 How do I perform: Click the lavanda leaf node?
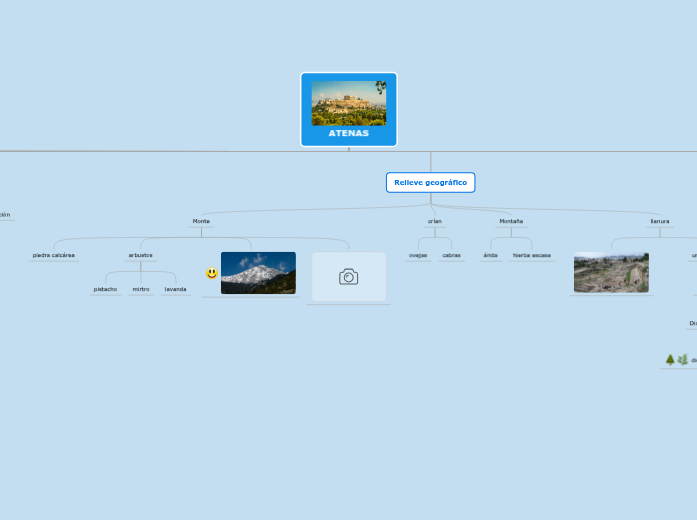(x=175, y=289)
